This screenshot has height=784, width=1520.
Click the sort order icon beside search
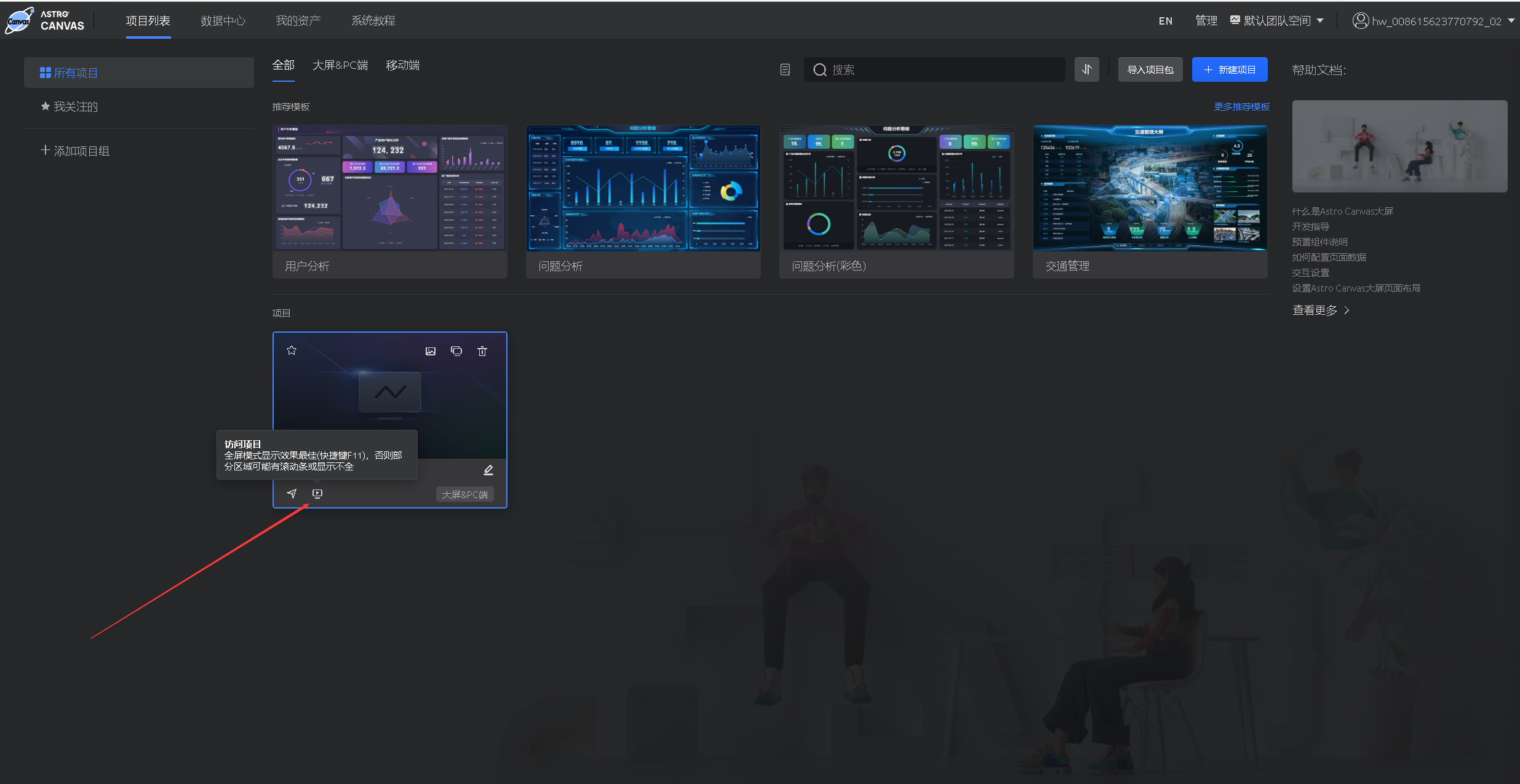click(1086, 69)
